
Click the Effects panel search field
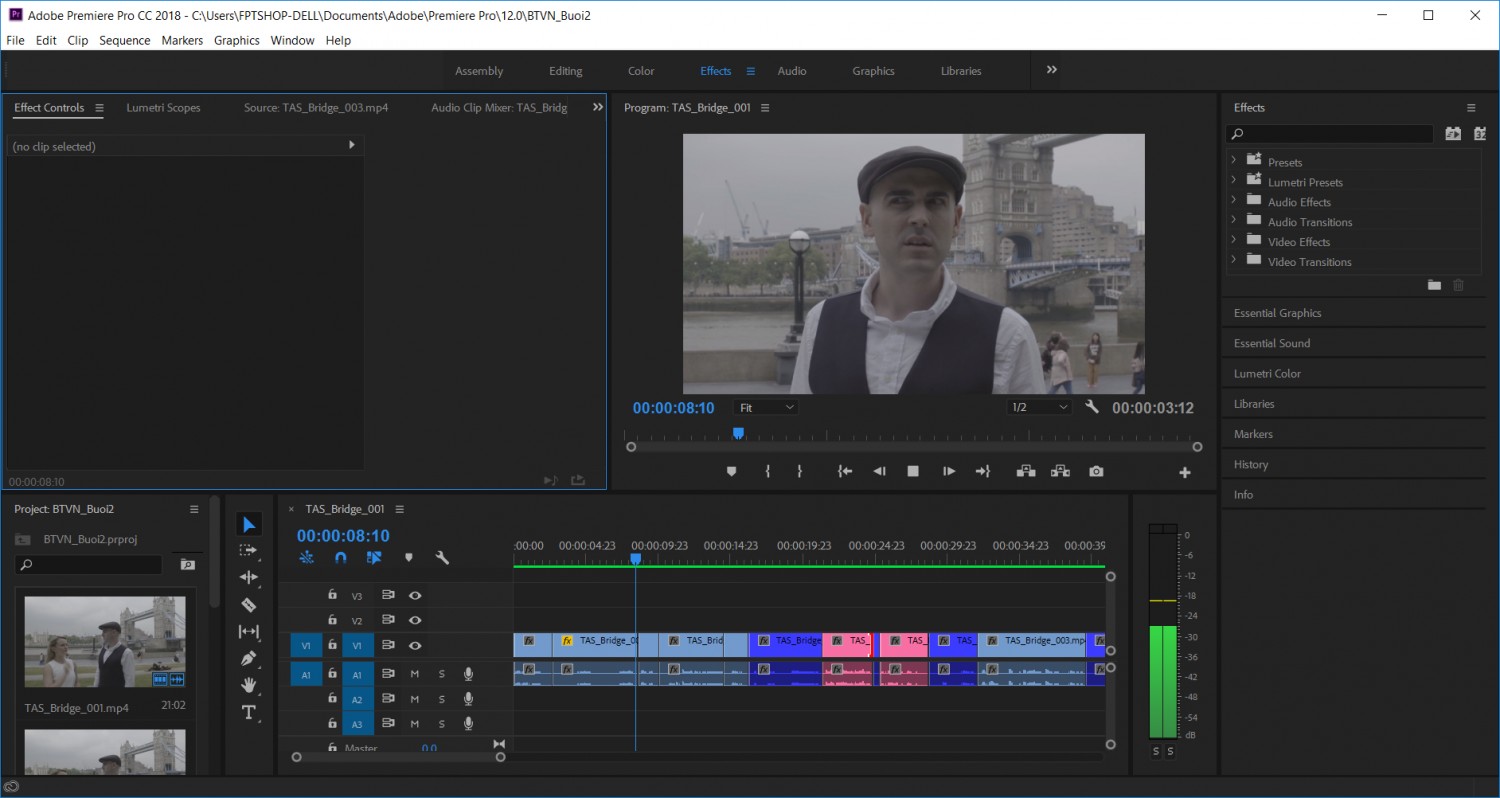1330,134
